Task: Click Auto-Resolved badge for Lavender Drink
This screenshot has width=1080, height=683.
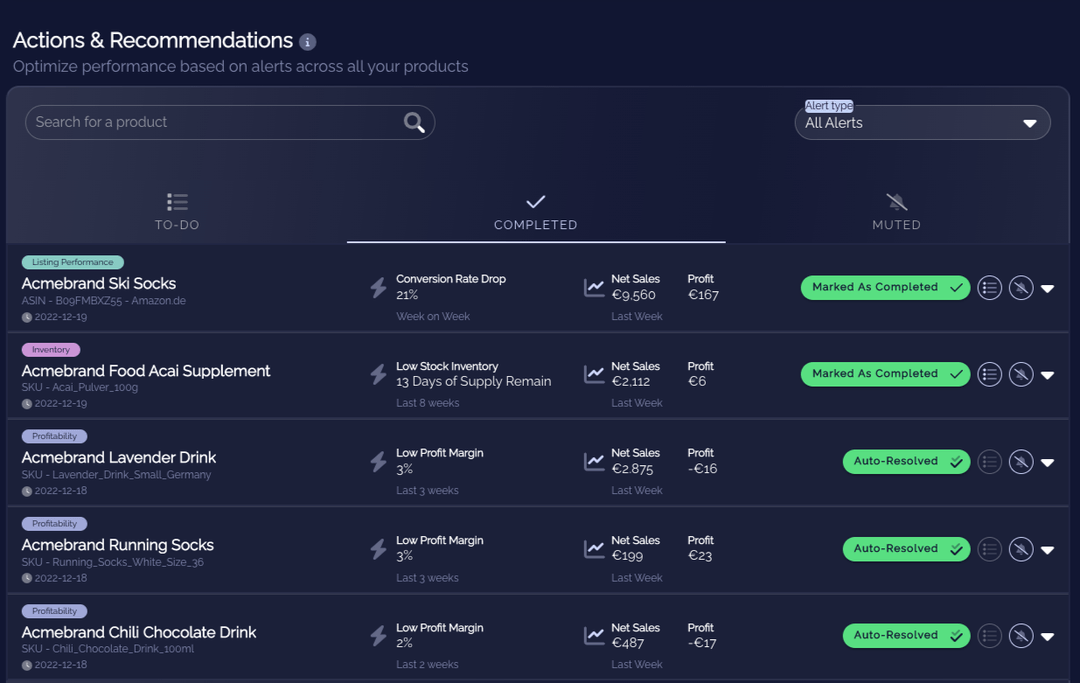Action: (906, 462)
